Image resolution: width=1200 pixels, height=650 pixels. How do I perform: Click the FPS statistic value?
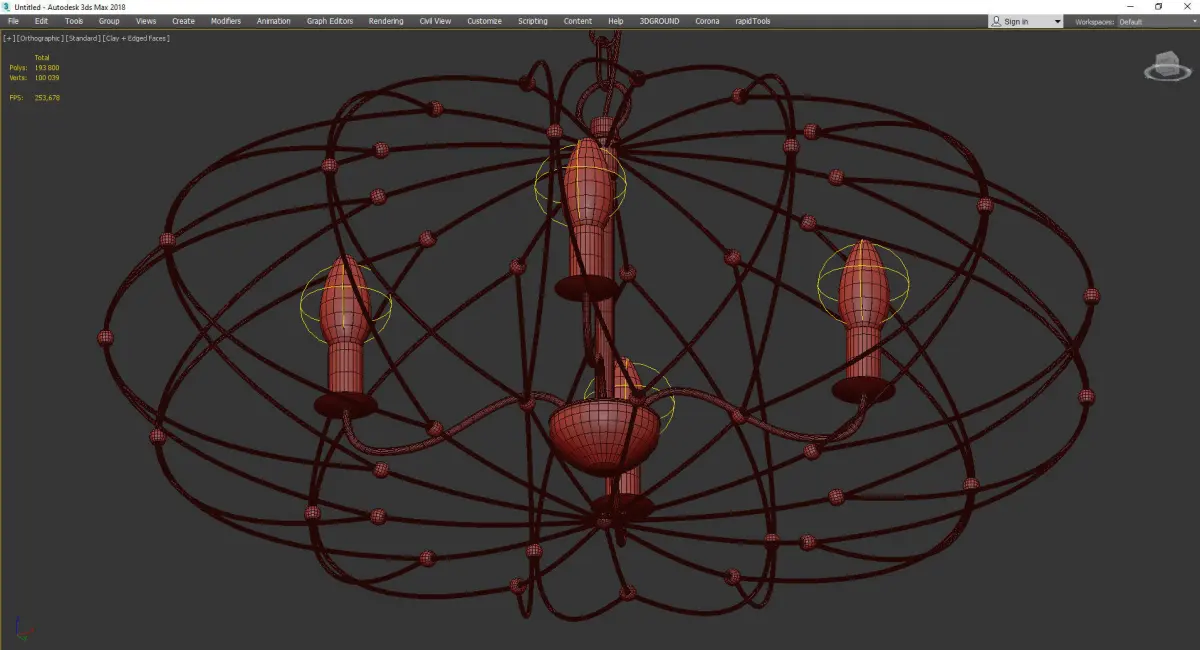(x=47, y=97)
